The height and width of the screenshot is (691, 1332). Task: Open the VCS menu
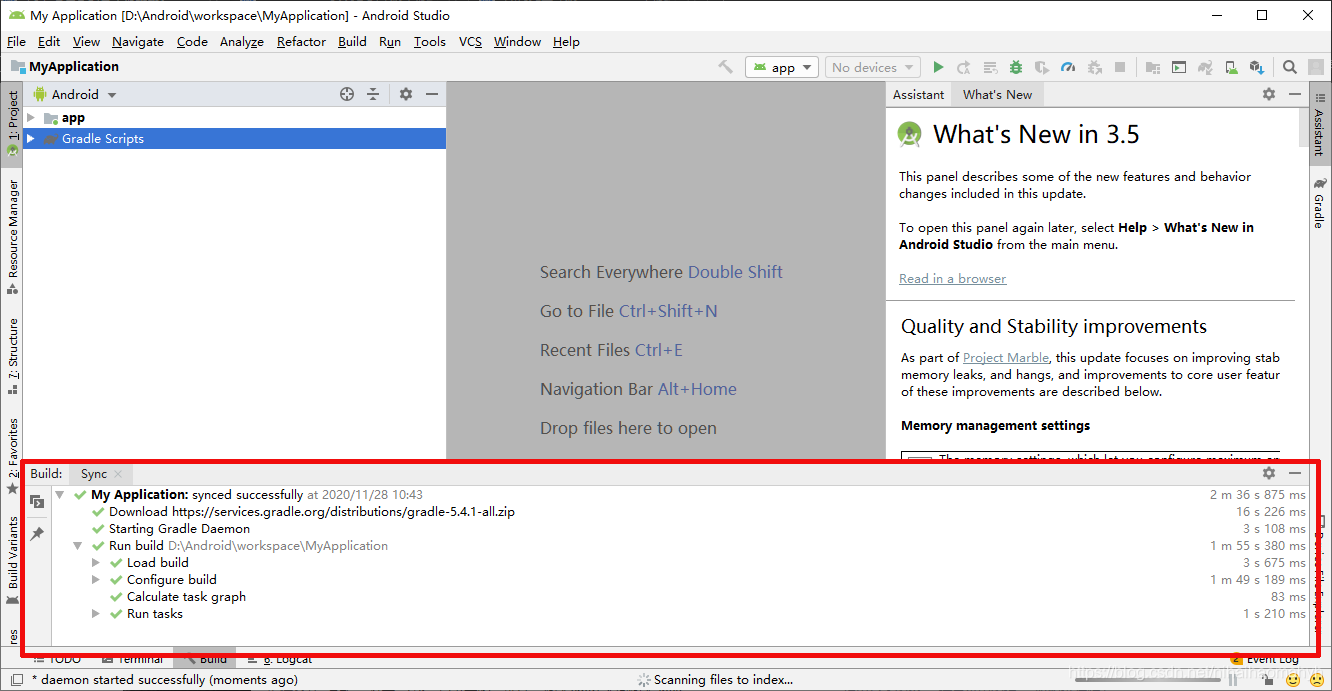click(x=470, y=41)
